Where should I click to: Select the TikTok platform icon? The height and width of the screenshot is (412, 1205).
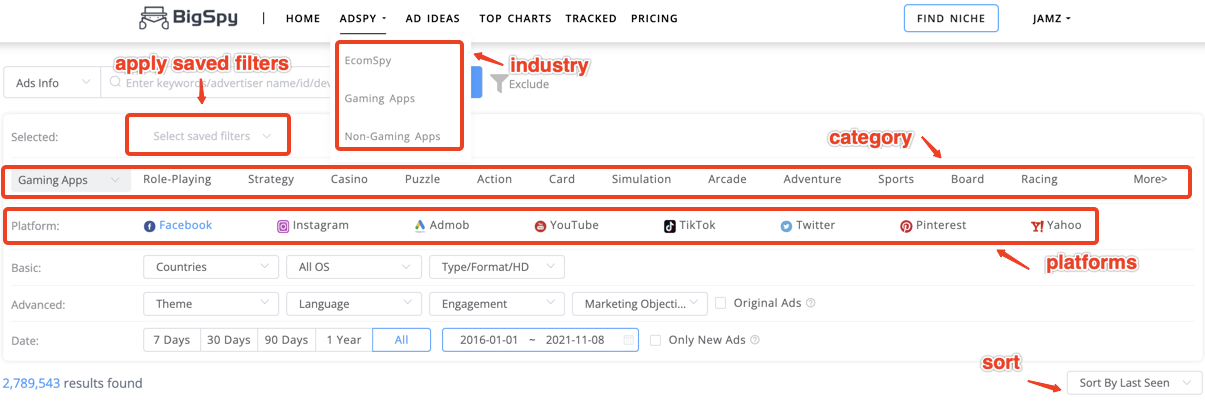[670, 226]
